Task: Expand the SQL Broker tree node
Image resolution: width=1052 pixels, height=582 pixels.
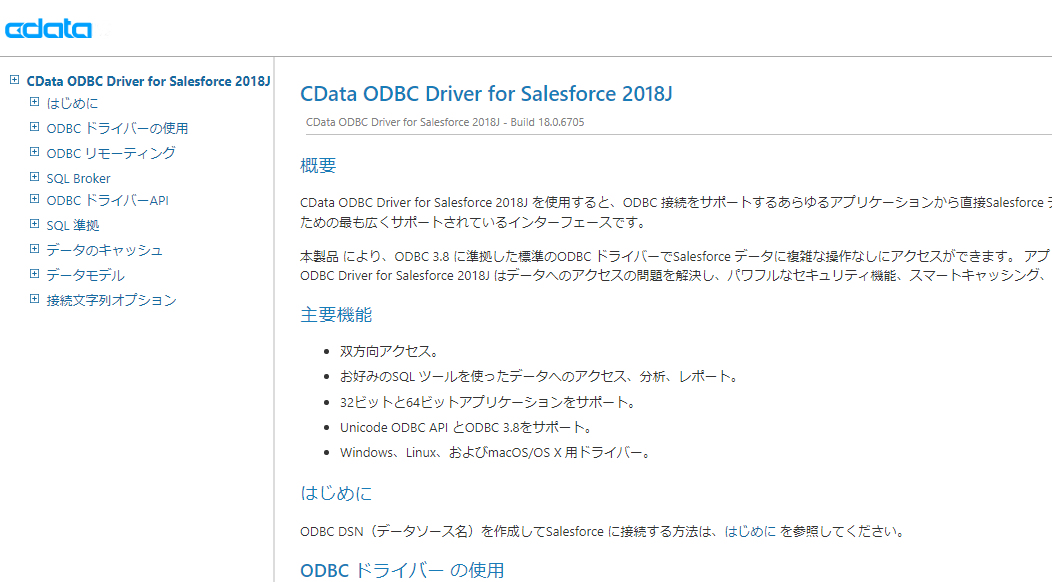Action: click(33, 177)
